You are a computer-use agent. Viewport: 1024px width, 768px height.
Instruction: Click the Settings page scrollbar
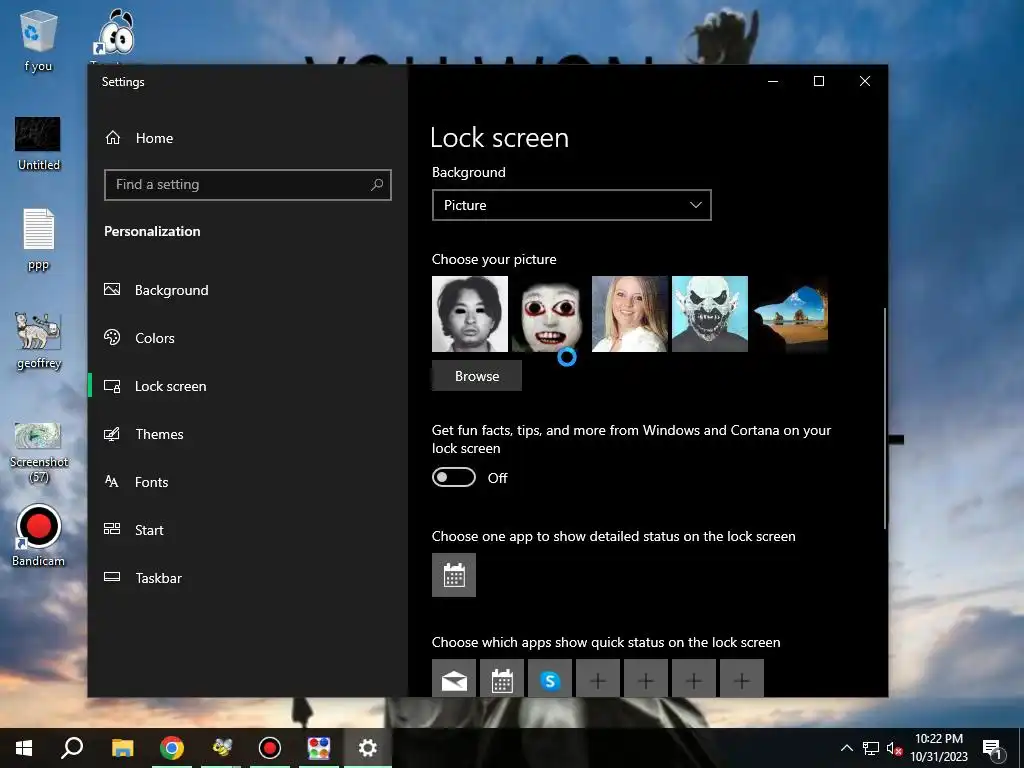click(885, 418)
